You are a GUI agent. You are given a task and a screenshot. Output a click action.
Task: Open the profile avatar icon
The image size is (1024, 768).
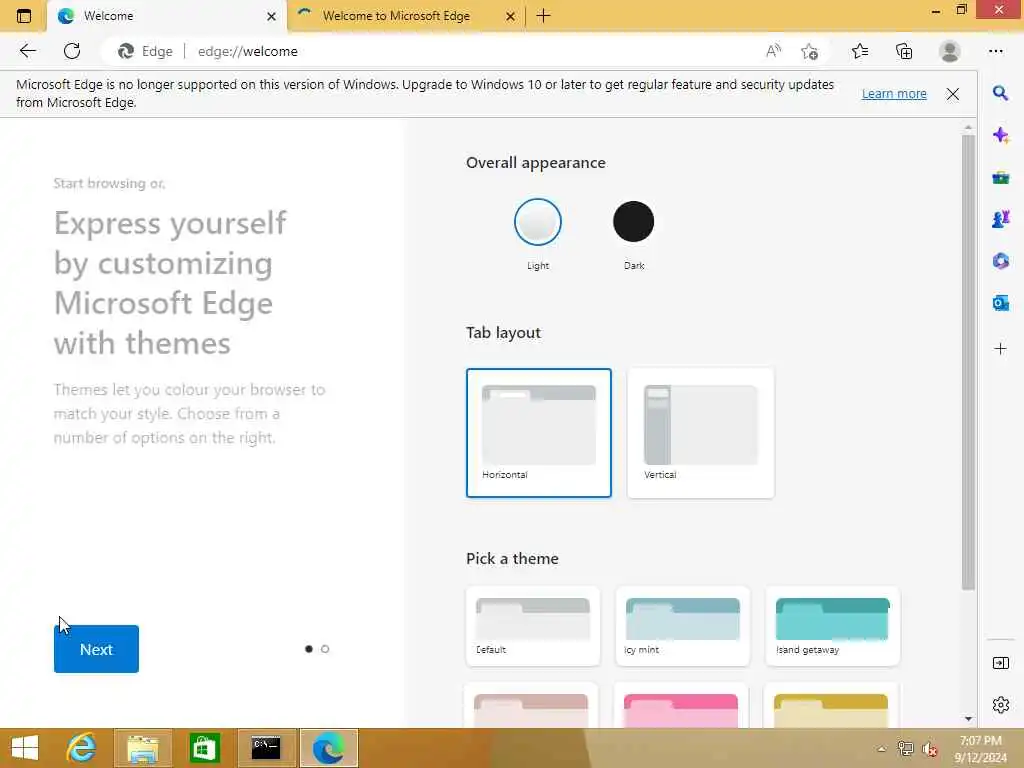pos(950,51)
